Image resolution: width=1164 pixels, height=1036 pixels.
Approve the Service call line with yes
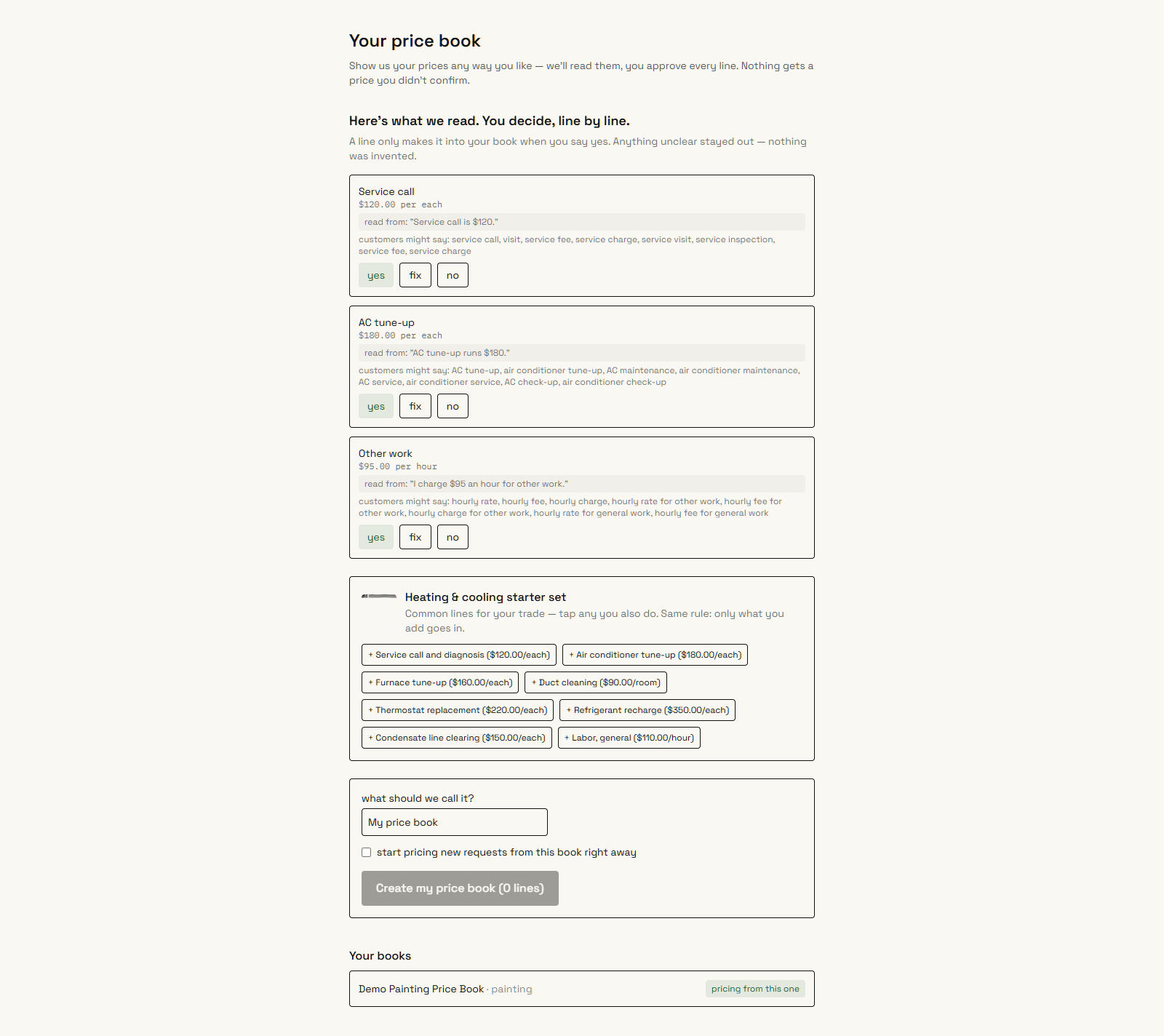pos(376,275)
